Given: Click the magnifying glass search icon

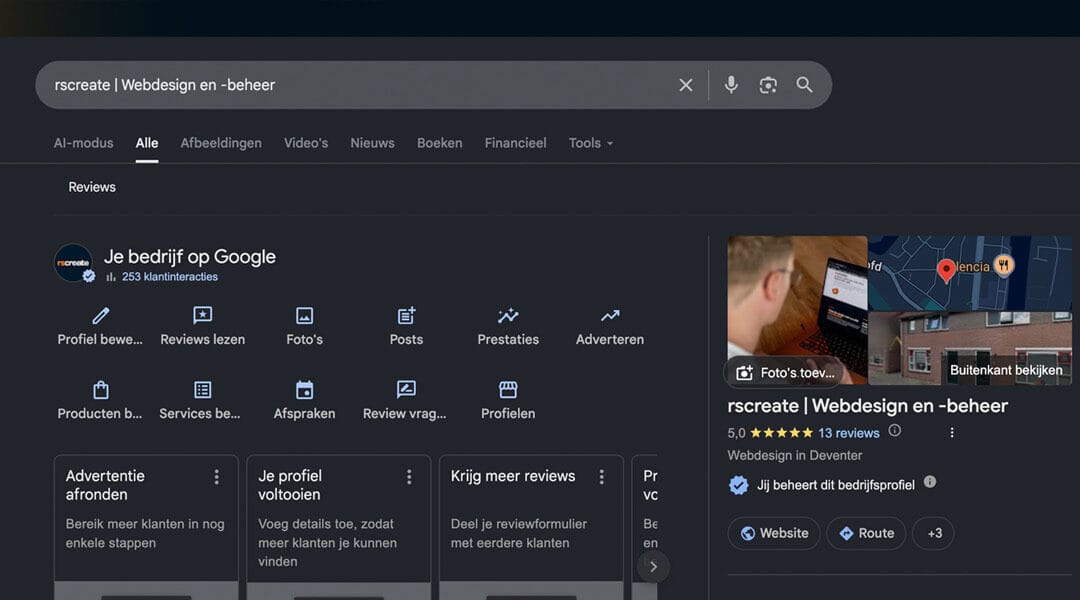Looking at the screenshot, I should (x=804, y=85).
